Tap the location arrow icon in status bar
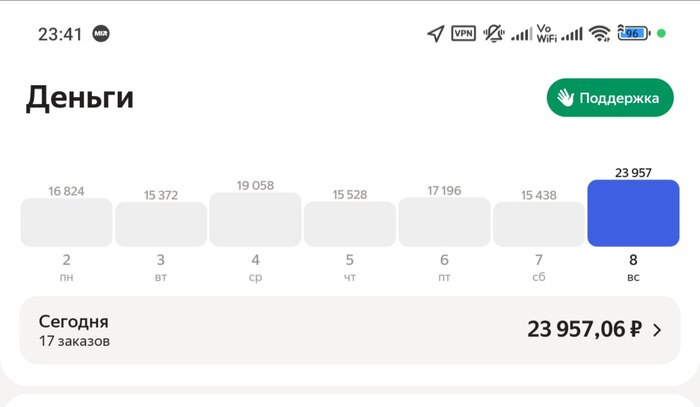Viewport: 700px width, 407px height. tap(436, 33)
